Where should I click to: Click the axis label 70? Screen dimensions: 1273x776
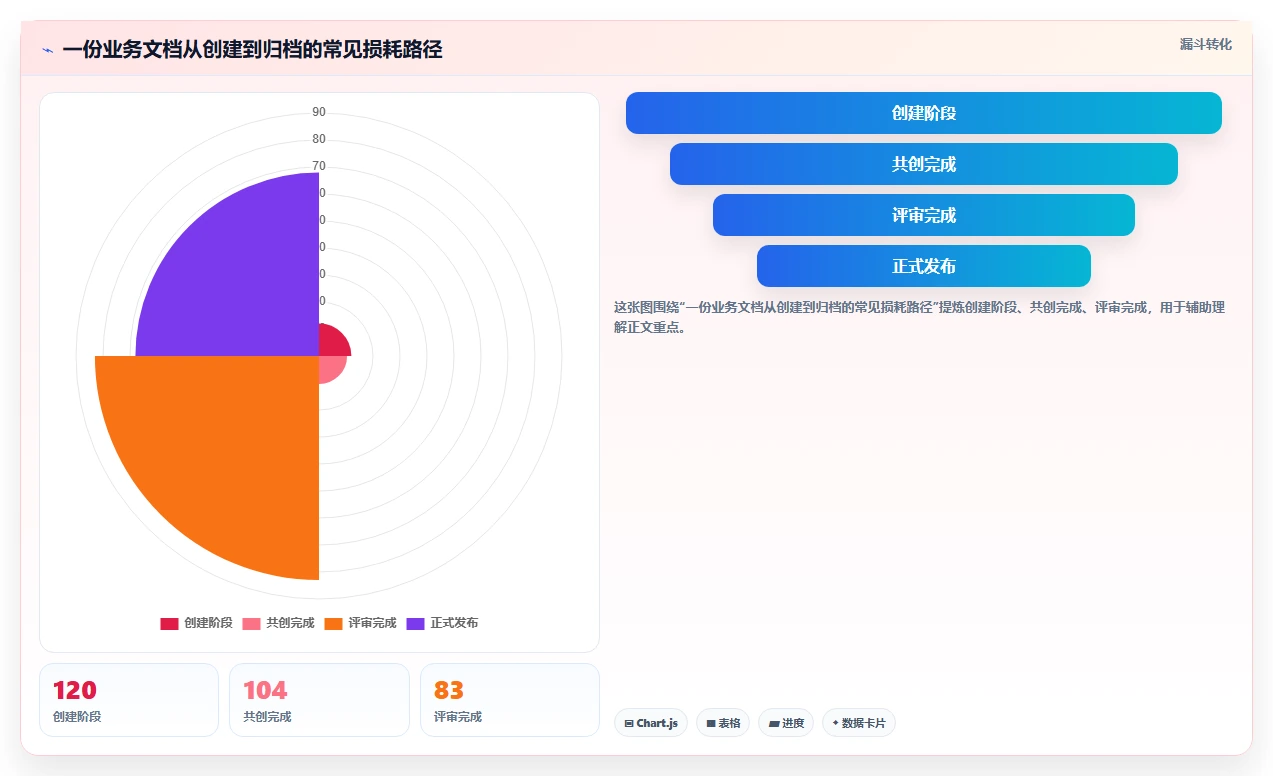pyautogui.click(x=319, y=166)
